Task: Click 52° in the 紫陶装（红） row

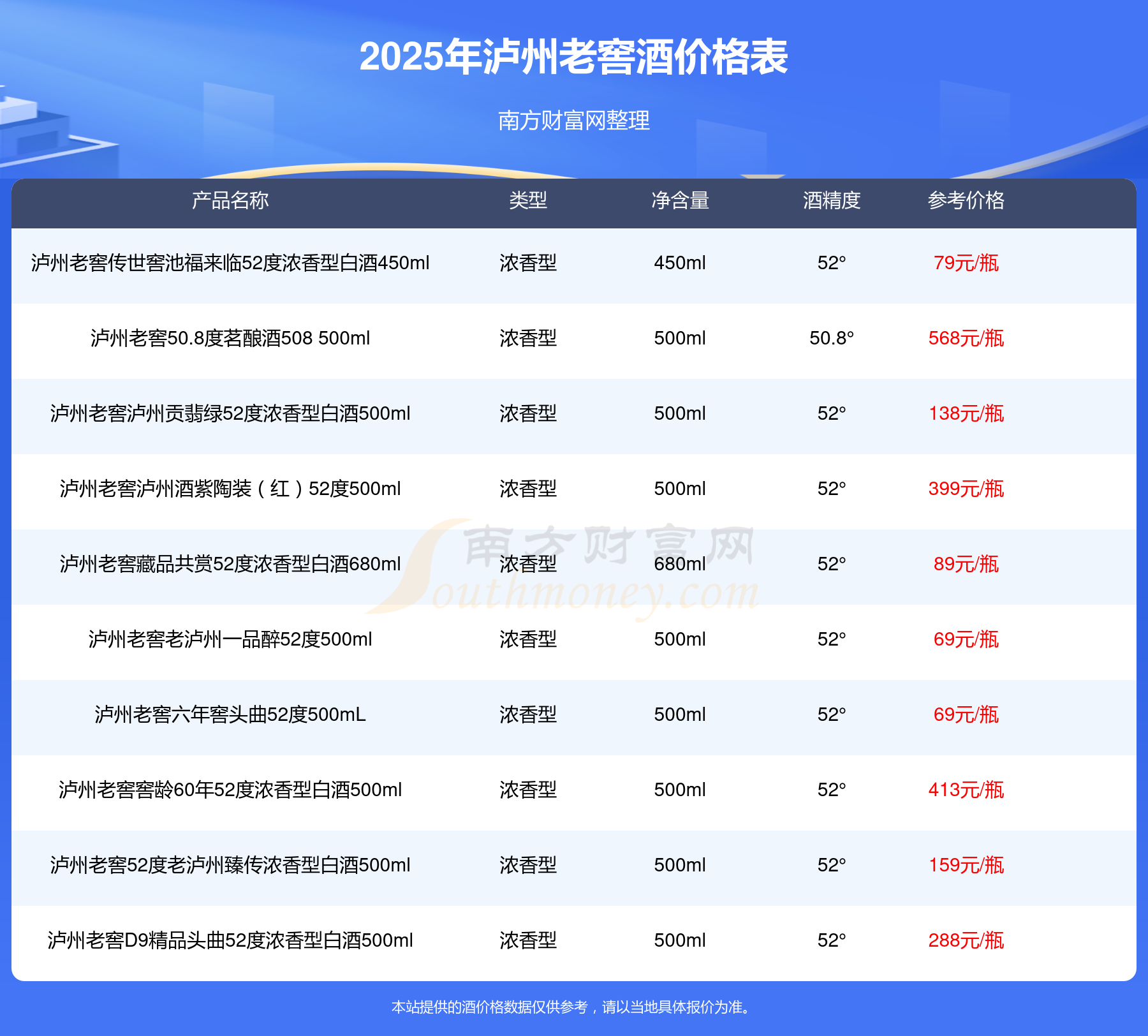Action: coord(832,489)
